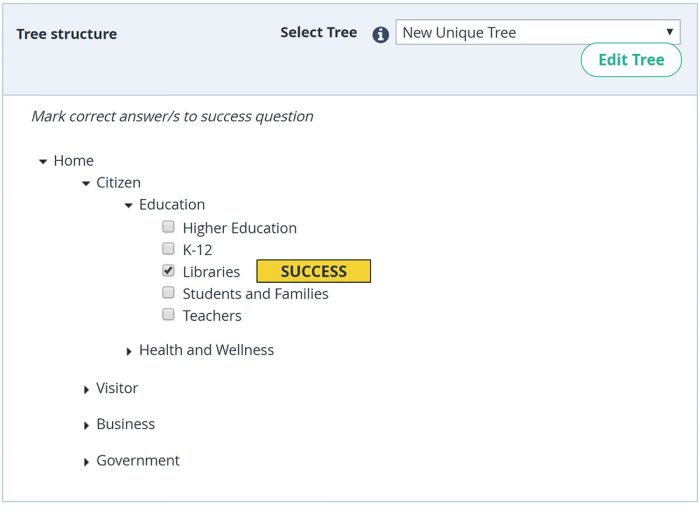Check the Teachers checkbox
The height and width of the screenshot is (515, 700).
coord(168,314)
